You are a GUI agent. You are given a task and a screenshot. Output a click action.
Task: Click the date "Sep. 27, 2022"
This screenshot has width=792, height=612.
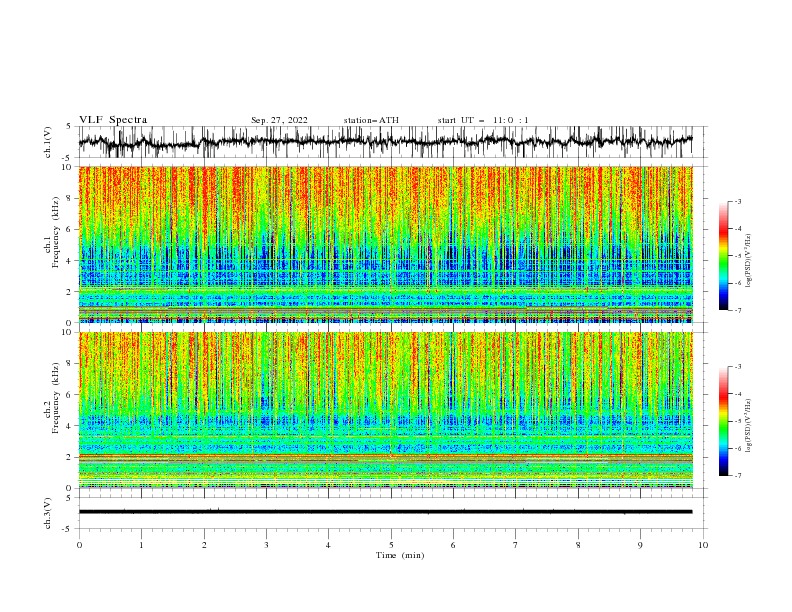279,120
